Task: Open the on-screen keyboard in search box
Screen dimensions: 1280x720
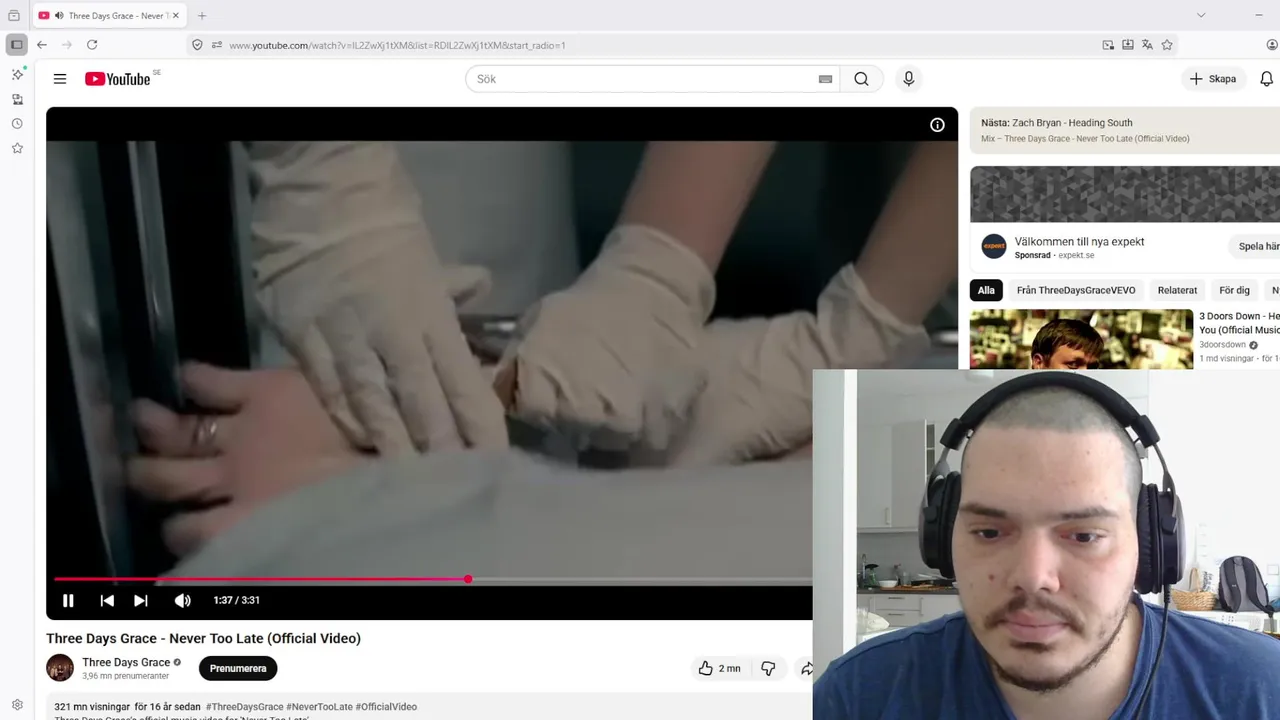Action: (825, 79)
